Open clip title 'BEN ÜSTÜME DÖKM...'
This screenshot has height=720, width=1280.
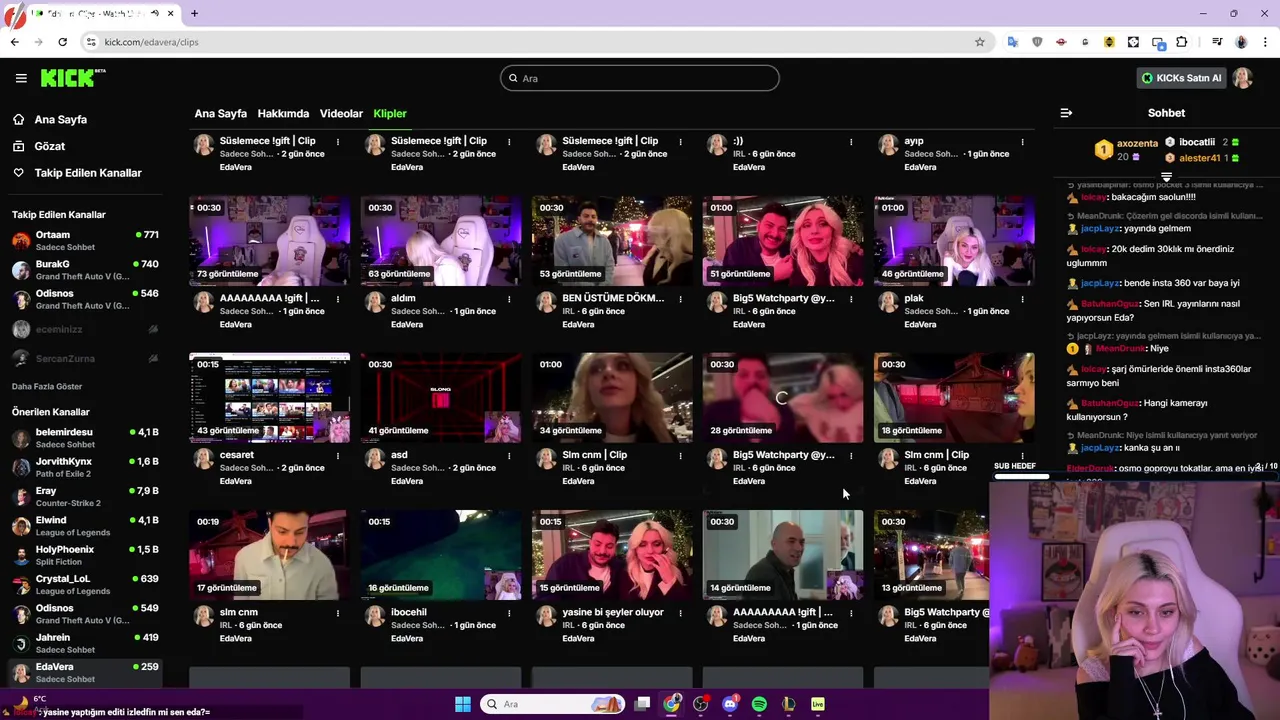(x=613, y=298)
